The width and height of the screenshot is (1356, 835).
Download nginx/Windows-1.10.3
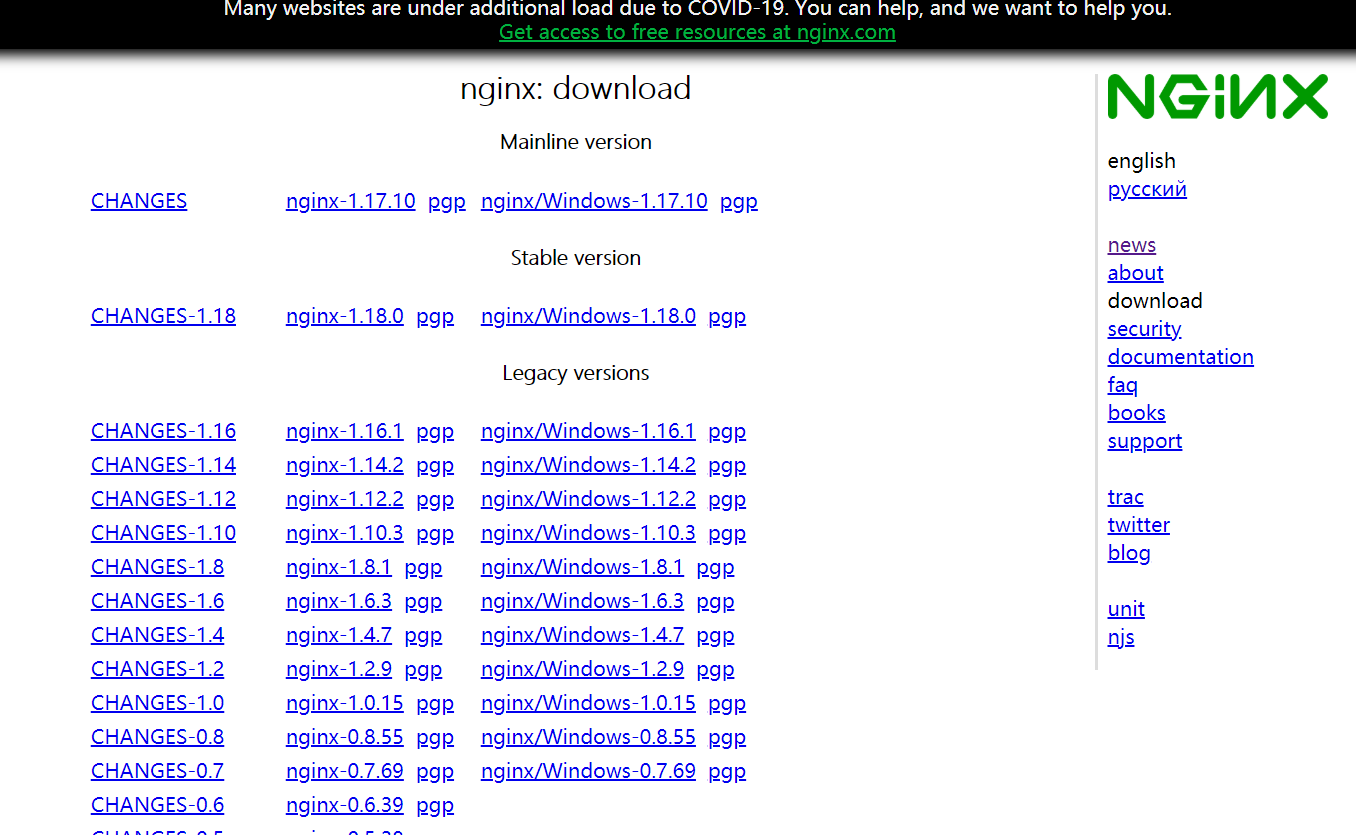tap(588, 533)
